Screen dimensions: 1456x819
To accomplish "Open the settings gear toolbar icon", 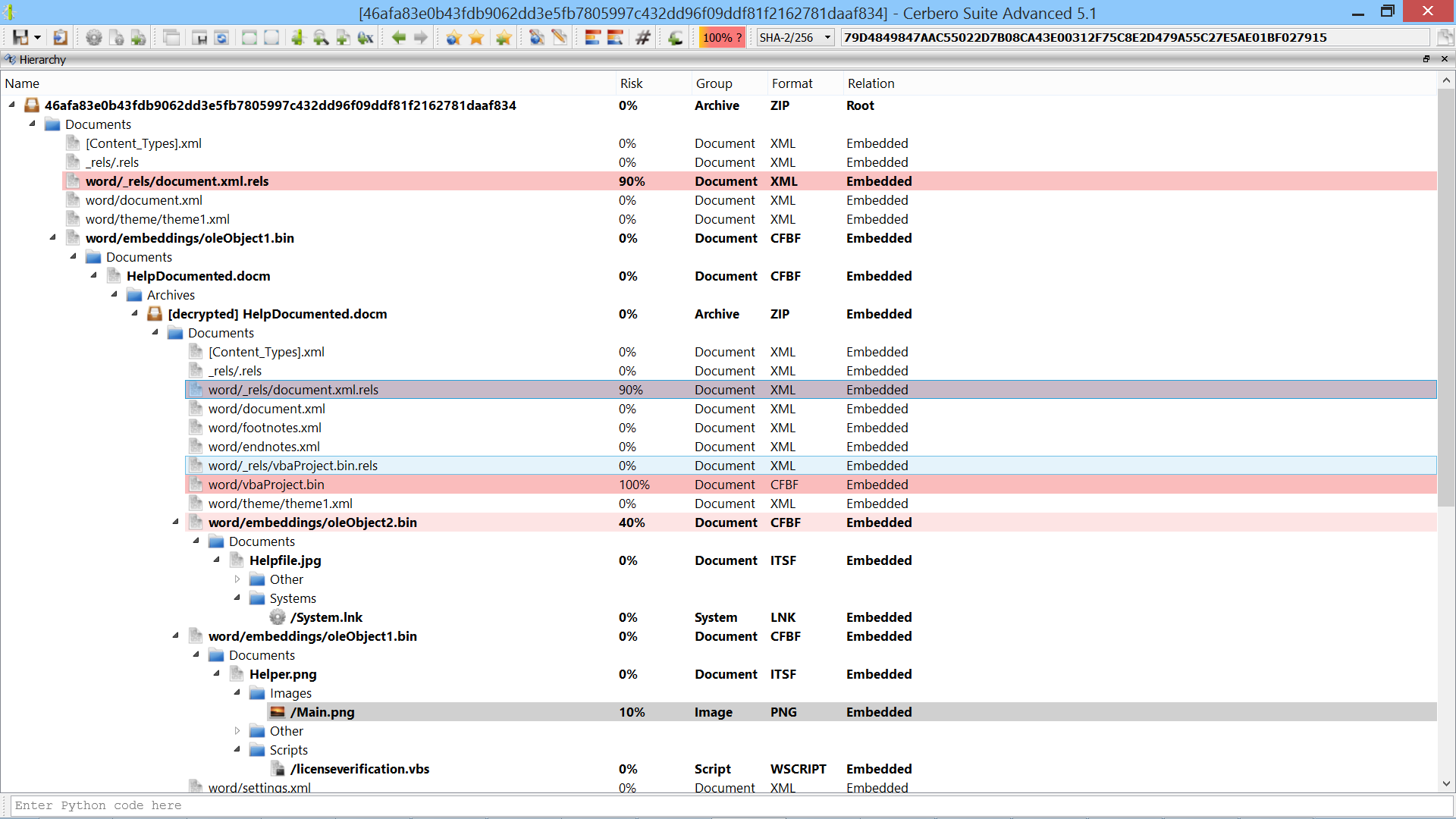I will coord(94,37).
